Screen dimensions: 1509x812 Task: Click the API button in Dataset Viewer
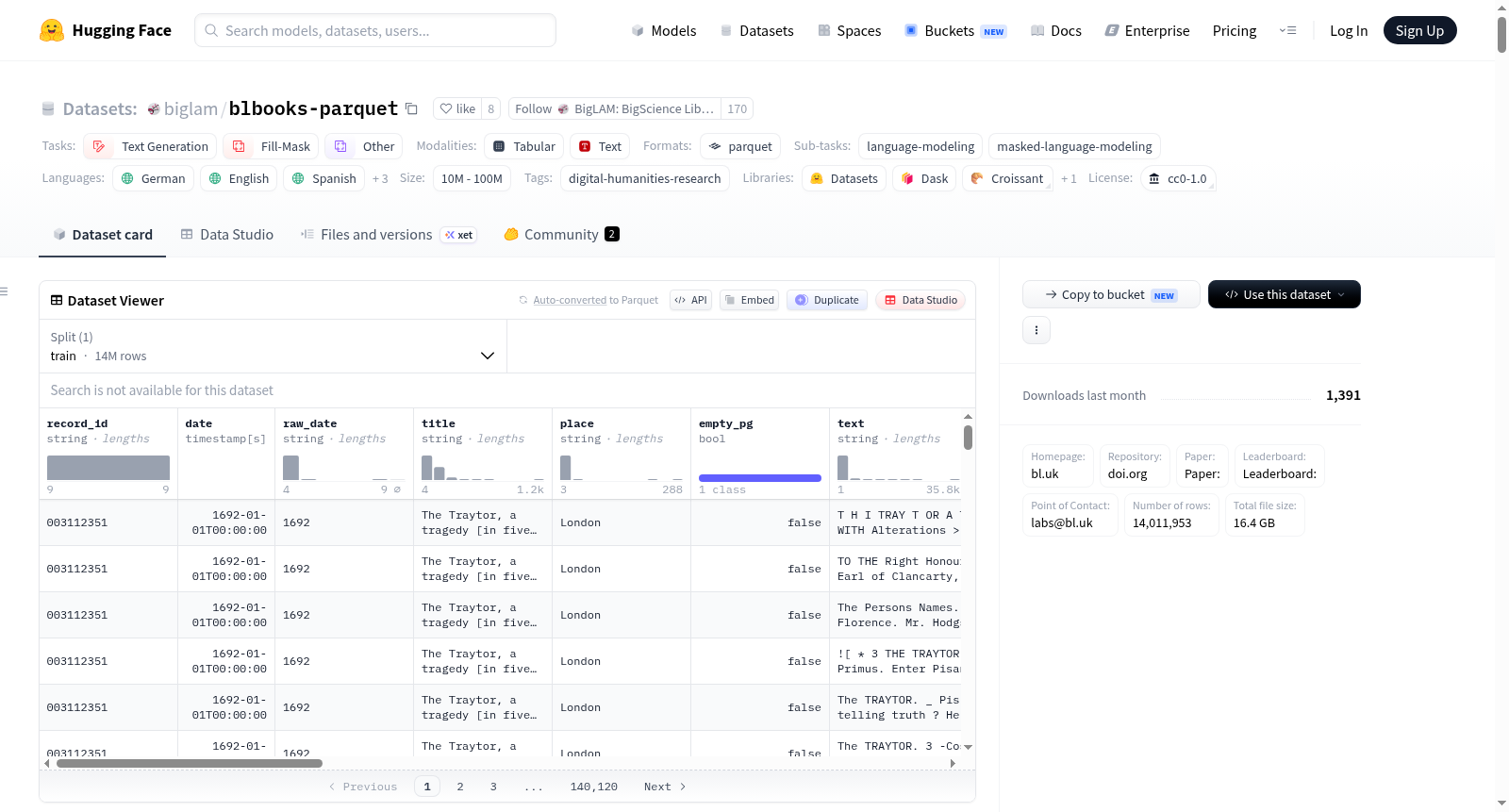(691, 300)
